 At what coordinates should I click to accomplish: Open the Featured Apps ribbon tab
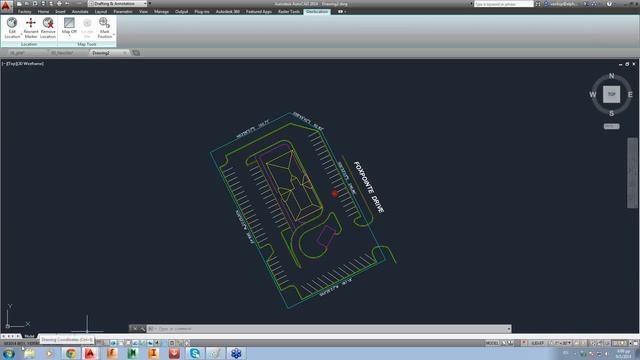click(259, 12)
